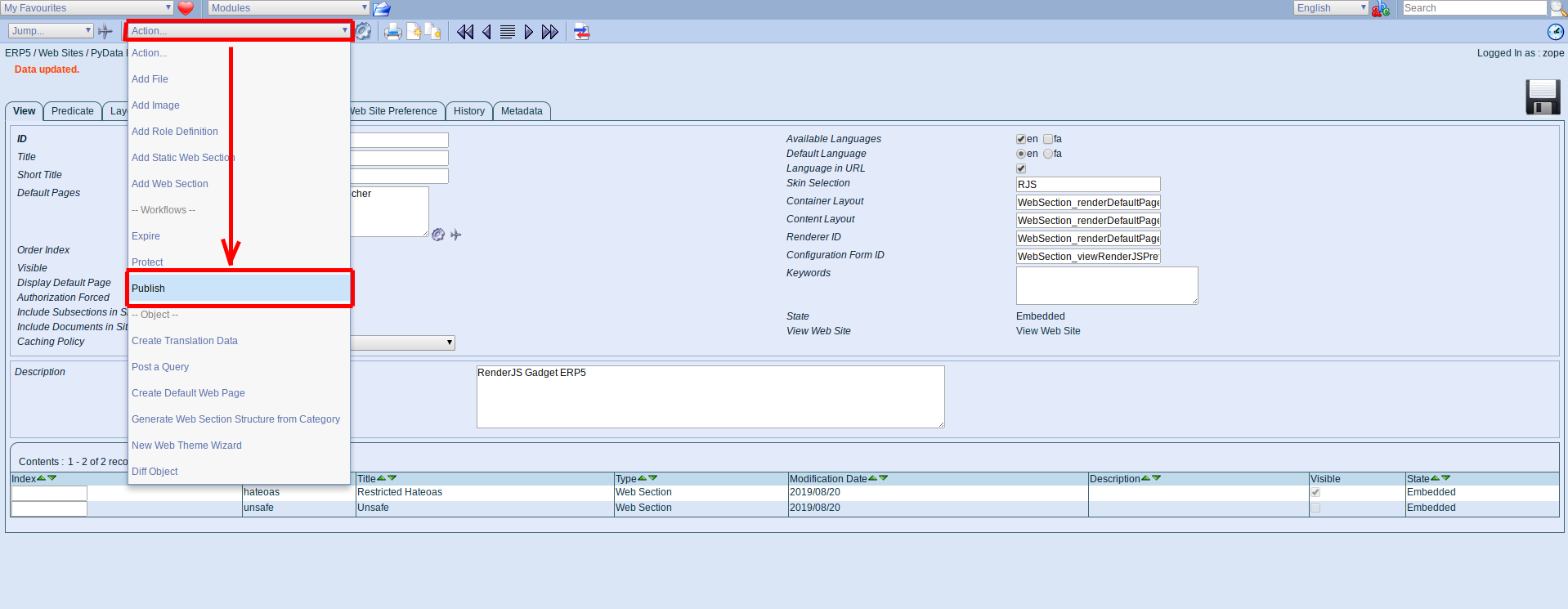Choose Create Translation Data from the menu
1568x609 pixels.
(239, 341)
